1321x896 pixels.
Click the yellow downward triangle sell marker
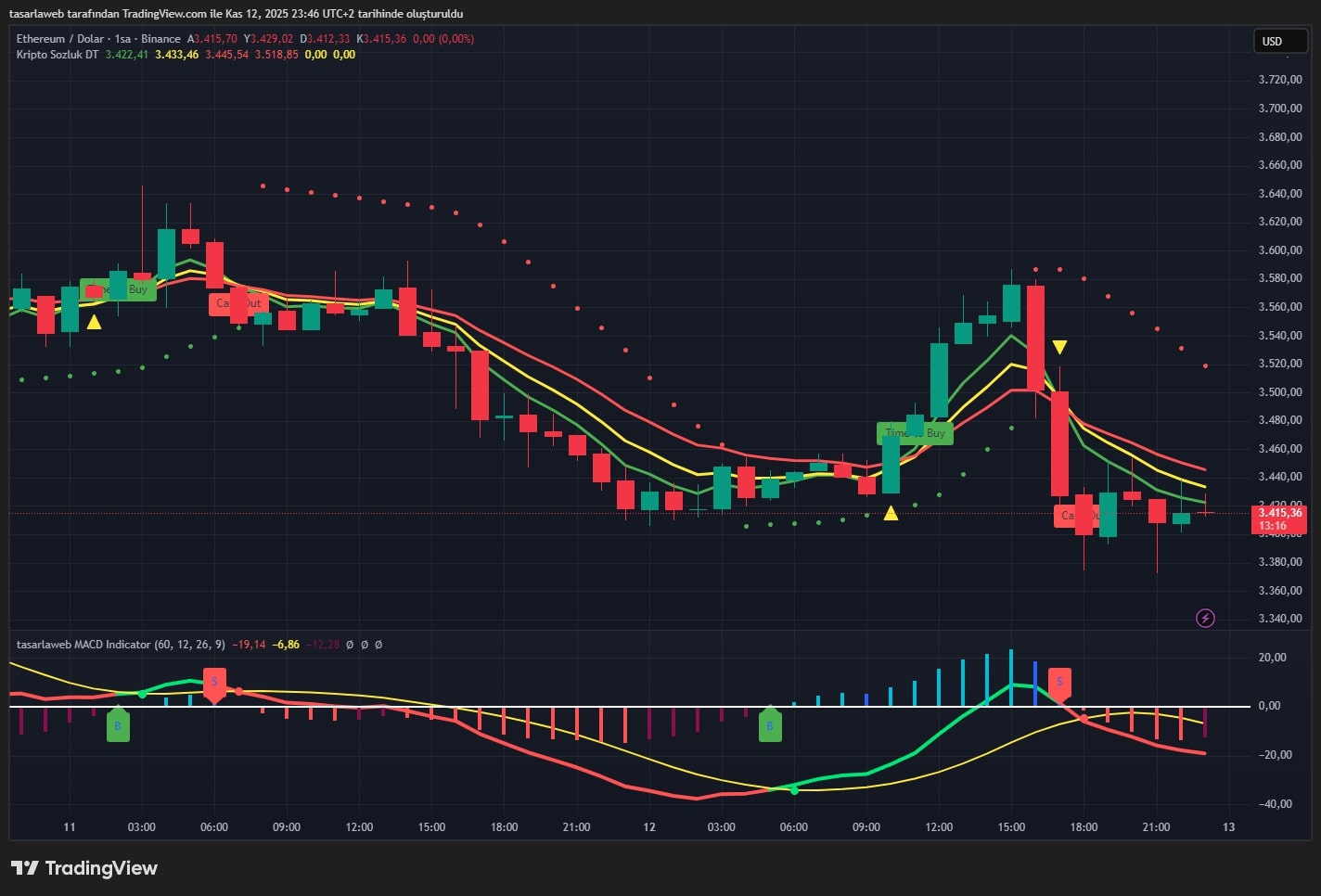click(x=1059, y=348)
